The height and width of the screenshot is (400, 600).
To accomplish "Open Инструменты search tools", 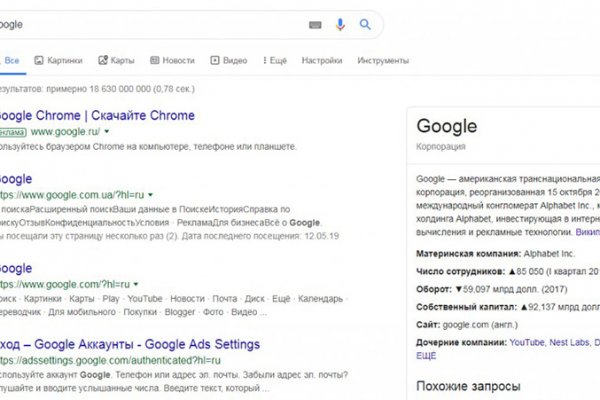I will coord(382,60).
